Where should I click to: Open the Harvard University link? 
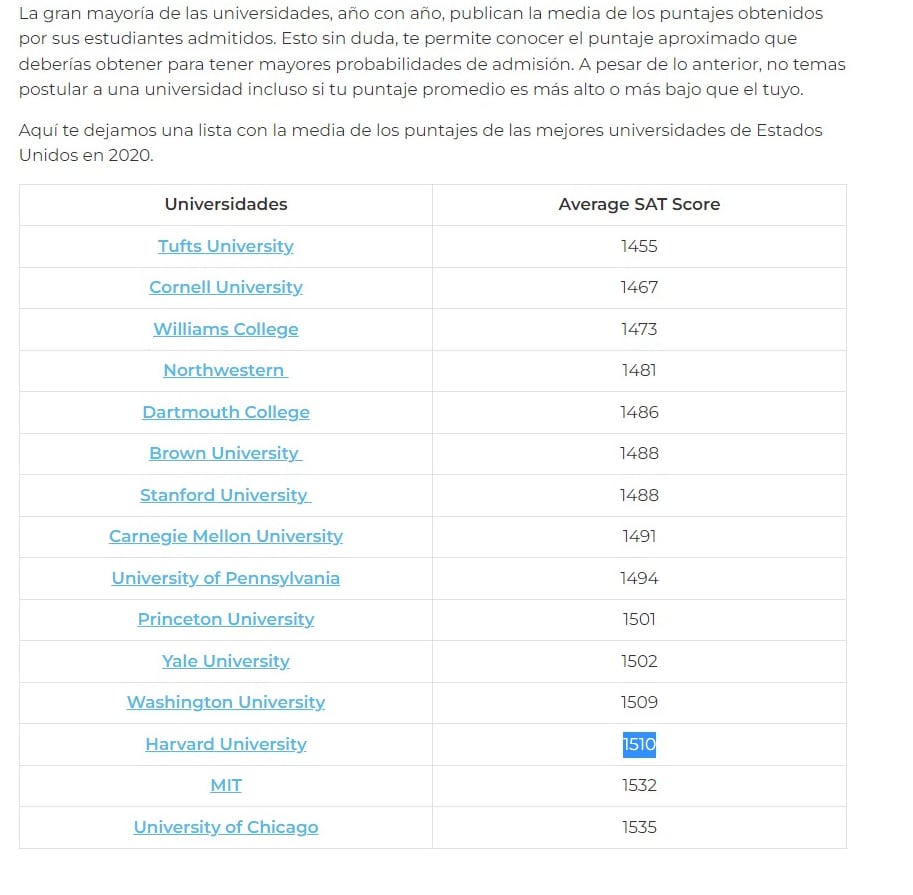pyautogui.click(x=226, y=744)
